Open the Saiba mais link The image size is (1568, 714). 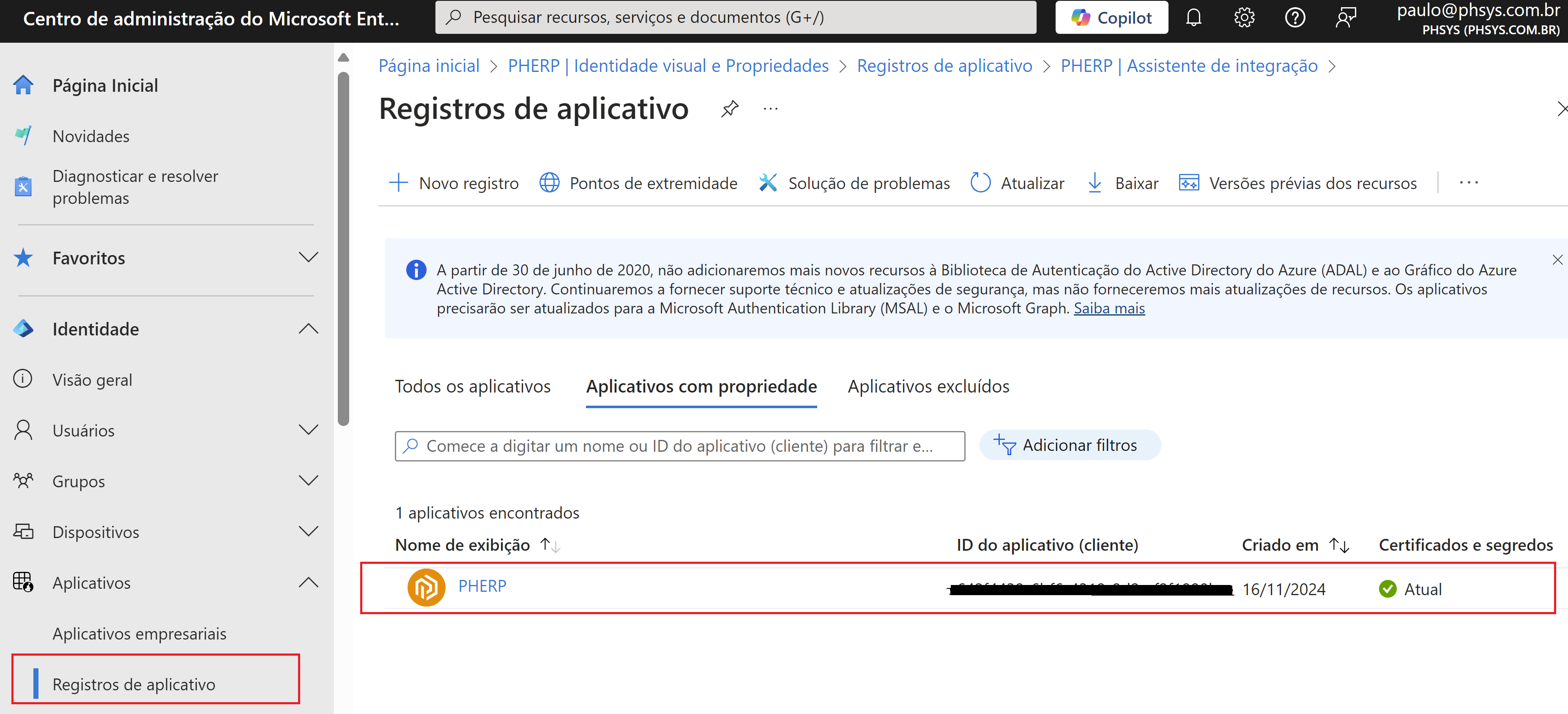[x=1109, y=308]
